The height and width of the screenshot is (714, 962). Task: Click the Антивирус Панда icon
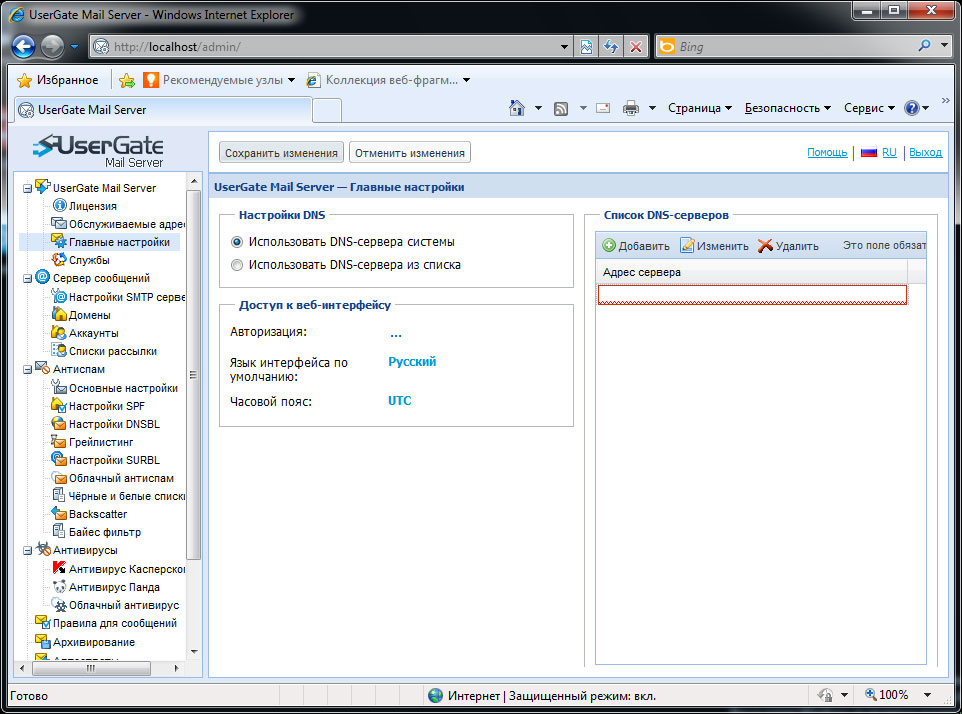59,586
